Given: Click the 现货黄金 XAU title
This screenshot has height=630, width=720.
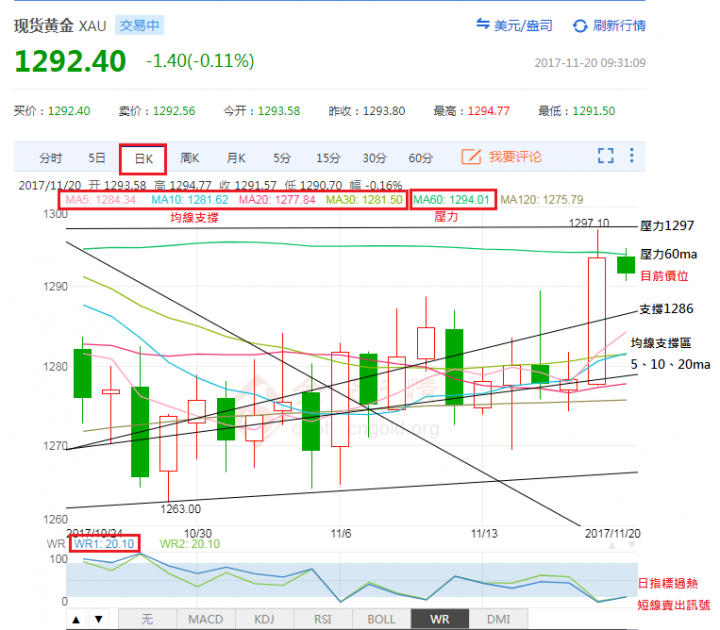Looking at the screenshot, I should tap(60, 26).
